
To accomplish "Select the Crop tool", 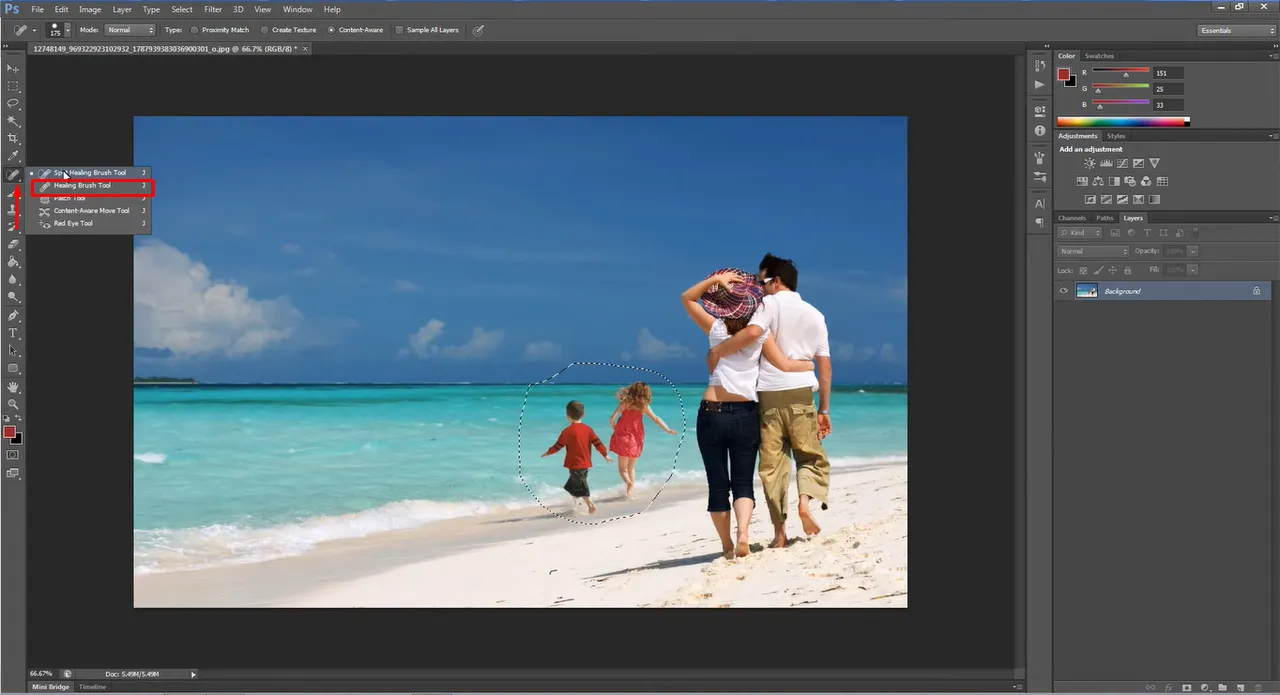I will pyautogui.click(x=13, y=138).
